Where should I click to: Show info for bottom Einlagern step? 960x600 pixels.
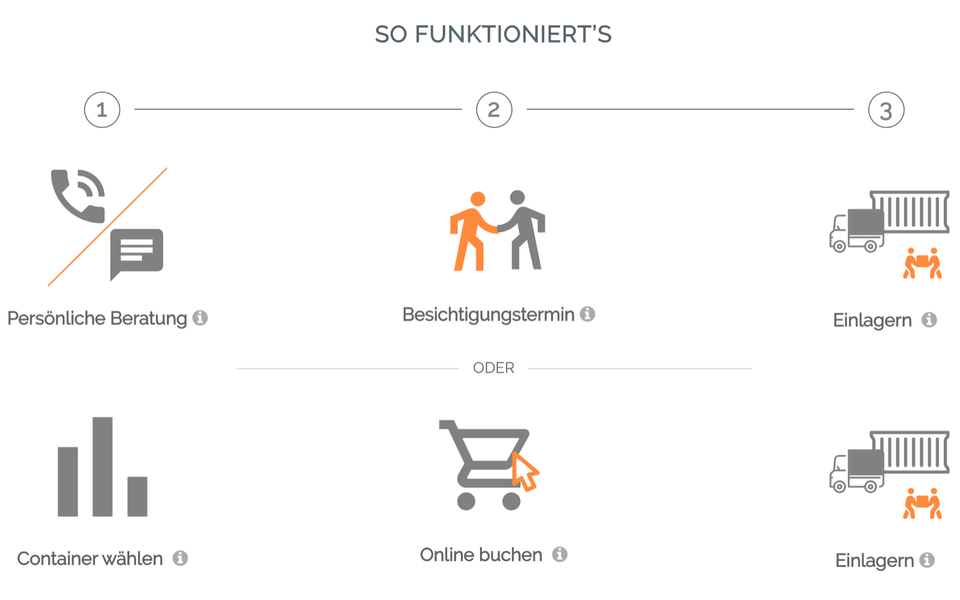tap(927, 560)
